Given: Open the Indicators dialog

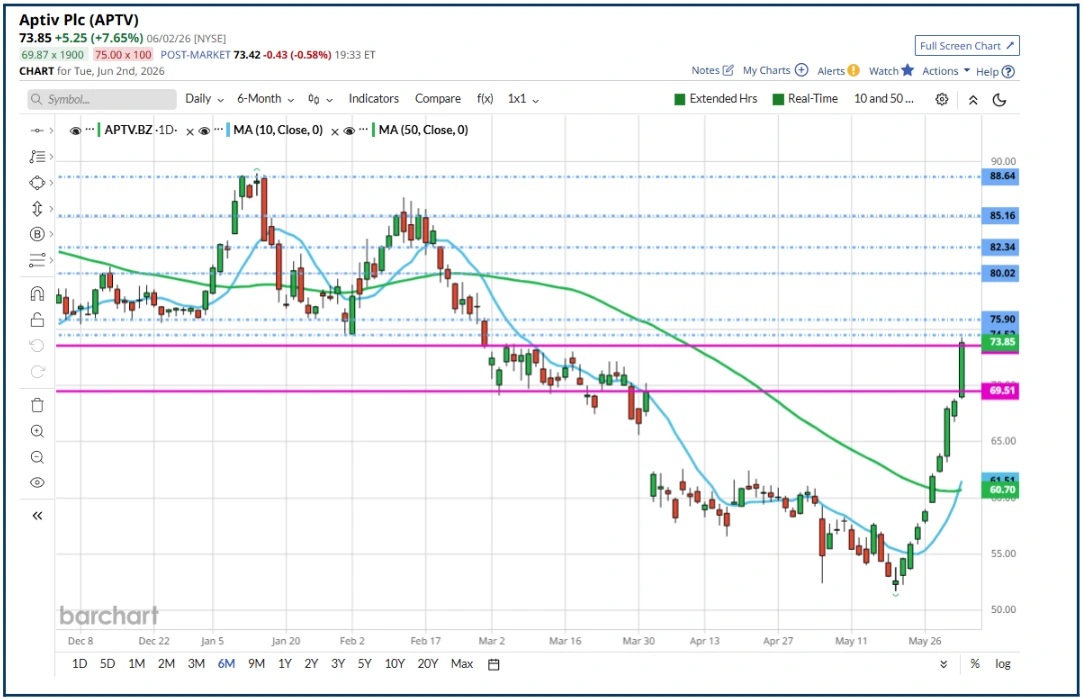Looking at the screenshot, I should coord(374,99).
